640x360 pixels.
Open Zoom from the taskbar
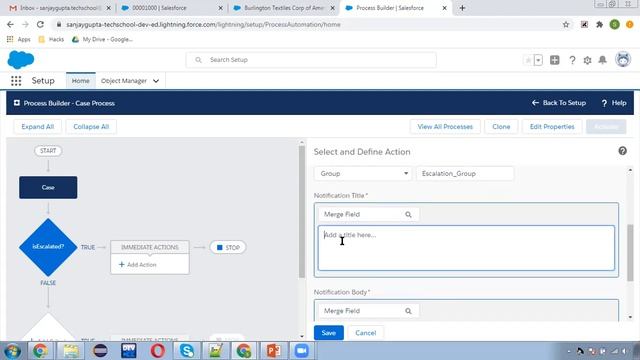(x=302, y=351)
